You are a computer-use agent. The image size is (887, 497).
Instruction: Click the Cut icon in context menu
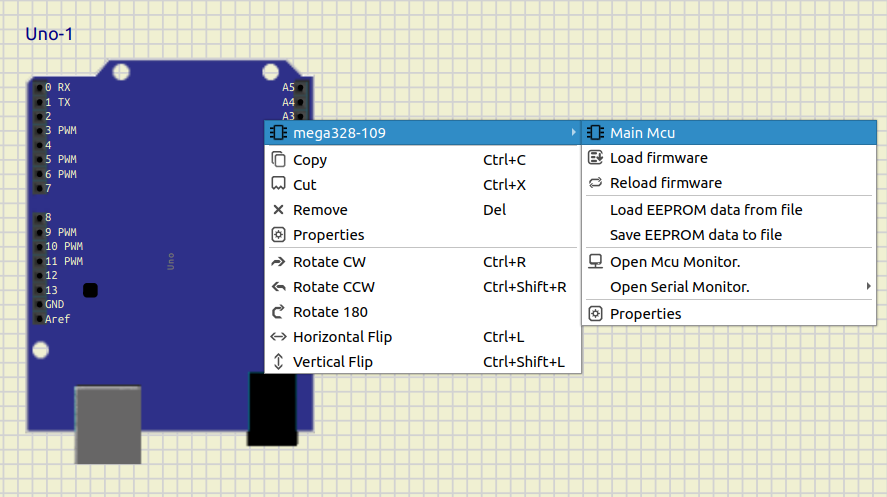click(278, 185)
